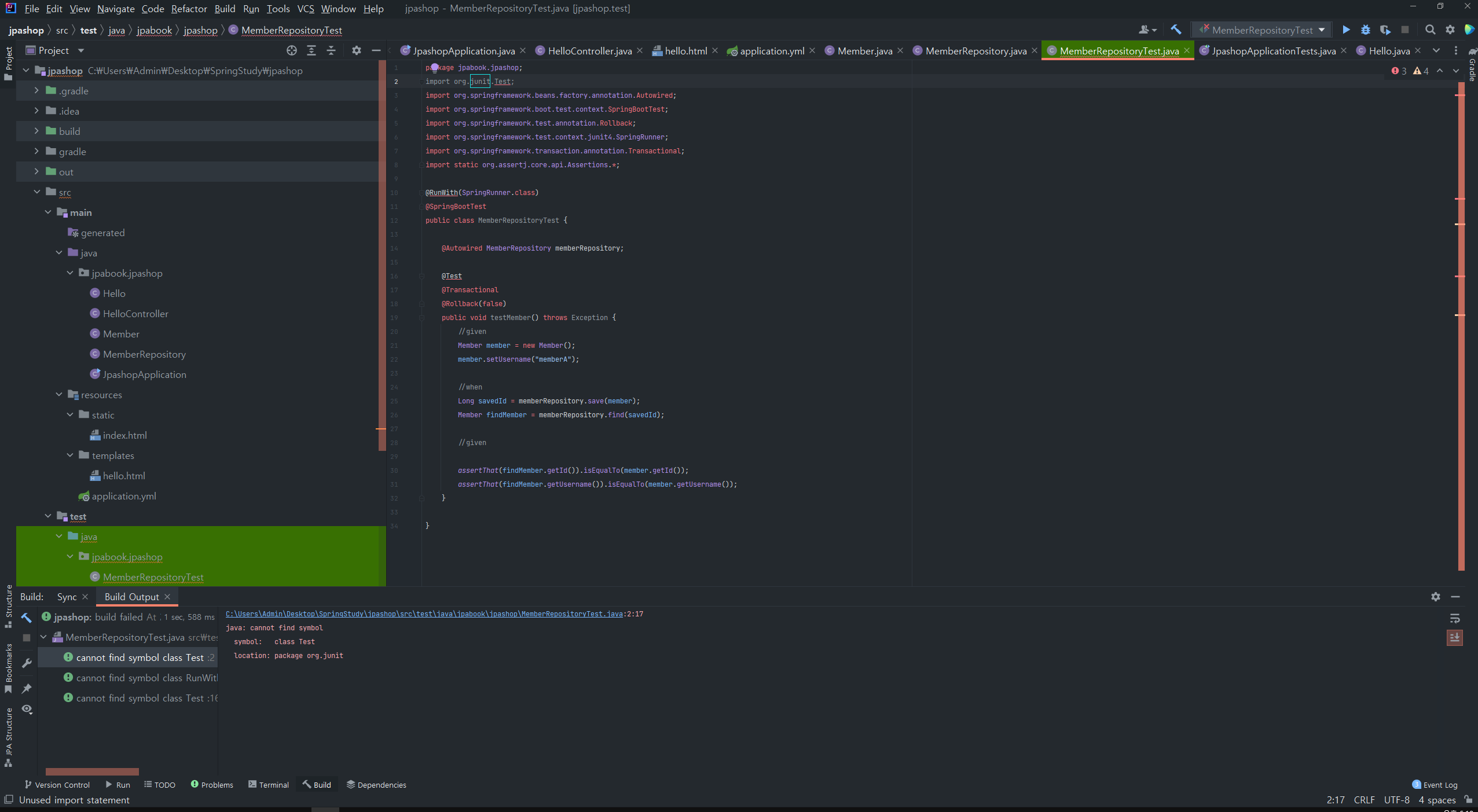Click the Search Everywhere magnifier icon
This screenshot has width=1478, height=812.
1430,30
